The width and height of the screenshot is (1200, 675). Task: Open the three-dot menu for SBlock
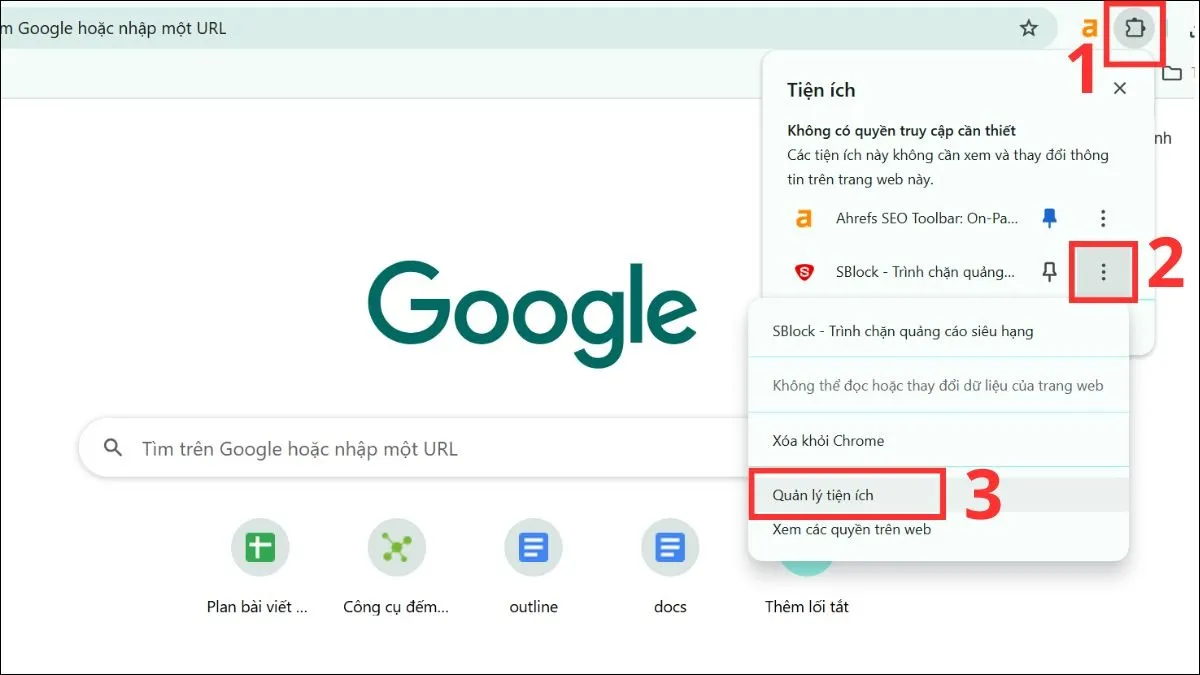tap(1102, 272)
